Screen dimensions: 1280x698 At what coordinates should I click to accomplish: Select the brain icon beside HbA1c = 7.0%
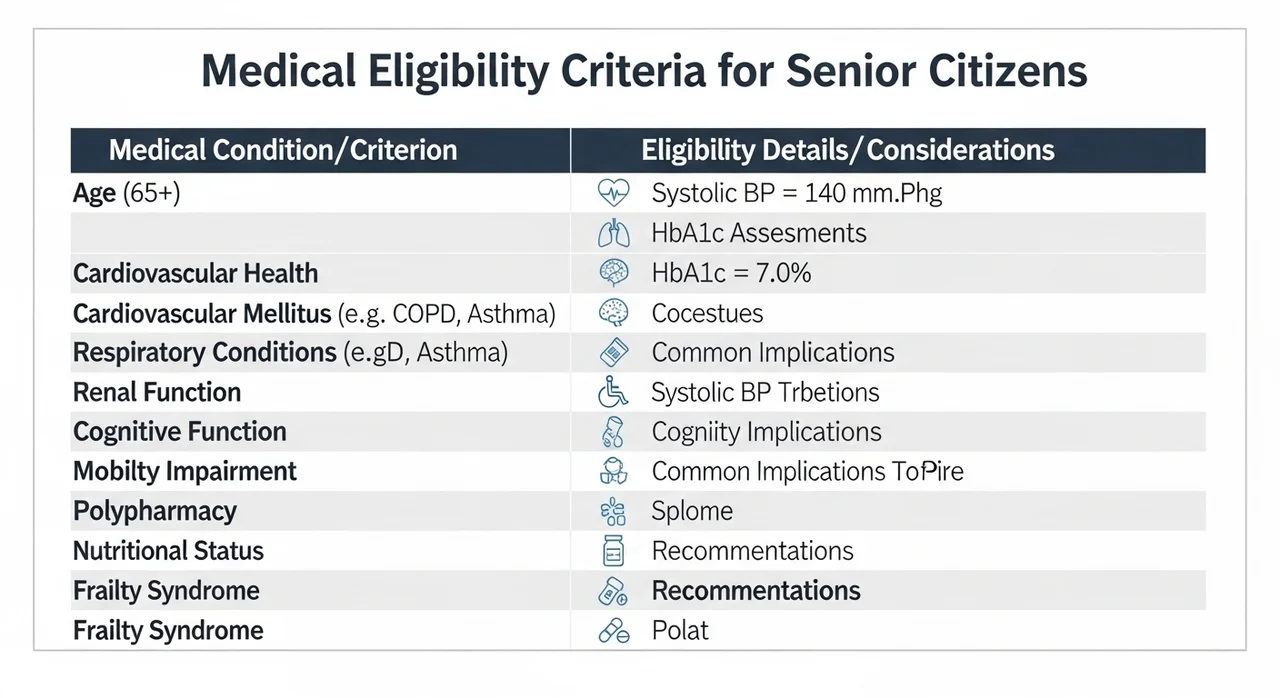(612, 273)
